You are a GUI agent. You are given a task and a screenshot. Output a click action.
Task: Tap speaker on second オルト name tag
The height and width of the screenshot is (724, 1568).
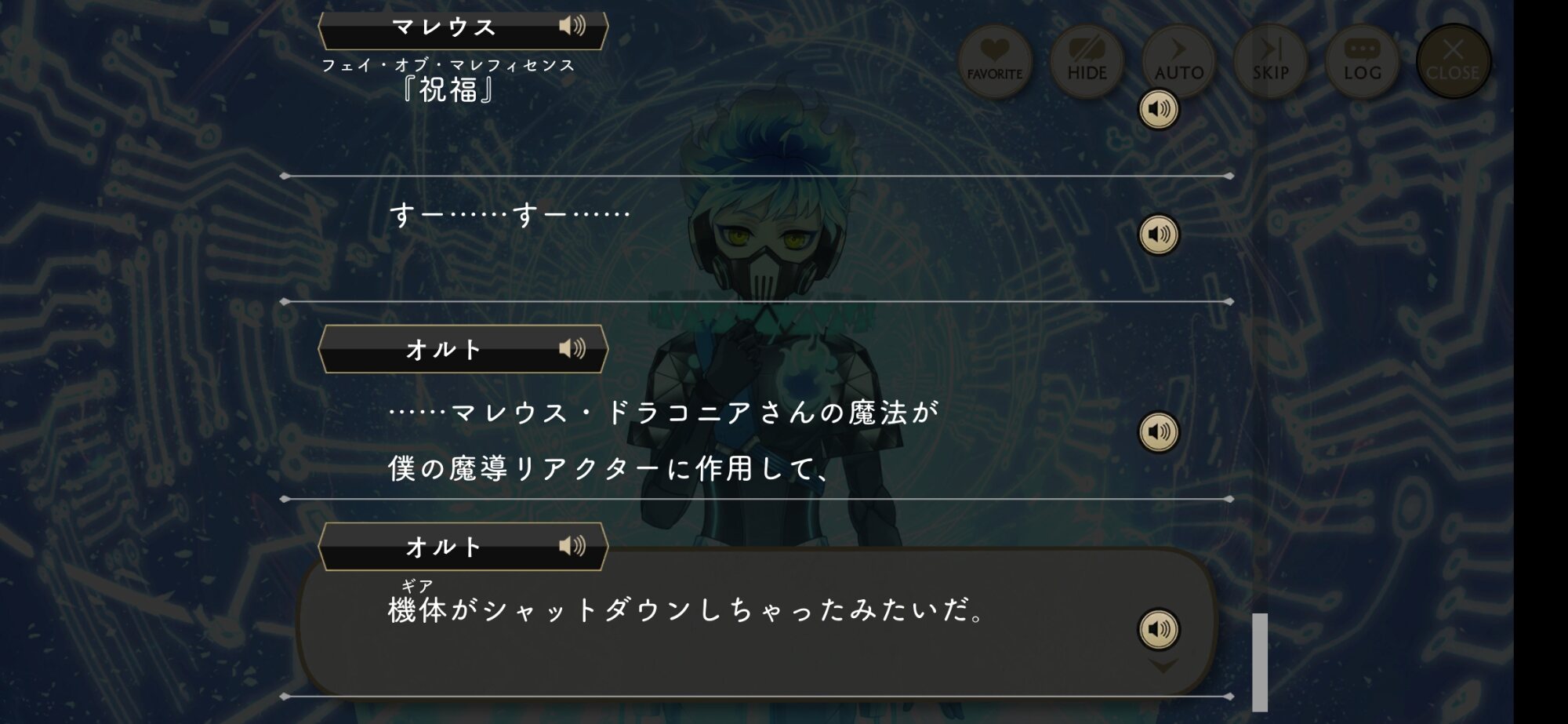pos(572,546)
